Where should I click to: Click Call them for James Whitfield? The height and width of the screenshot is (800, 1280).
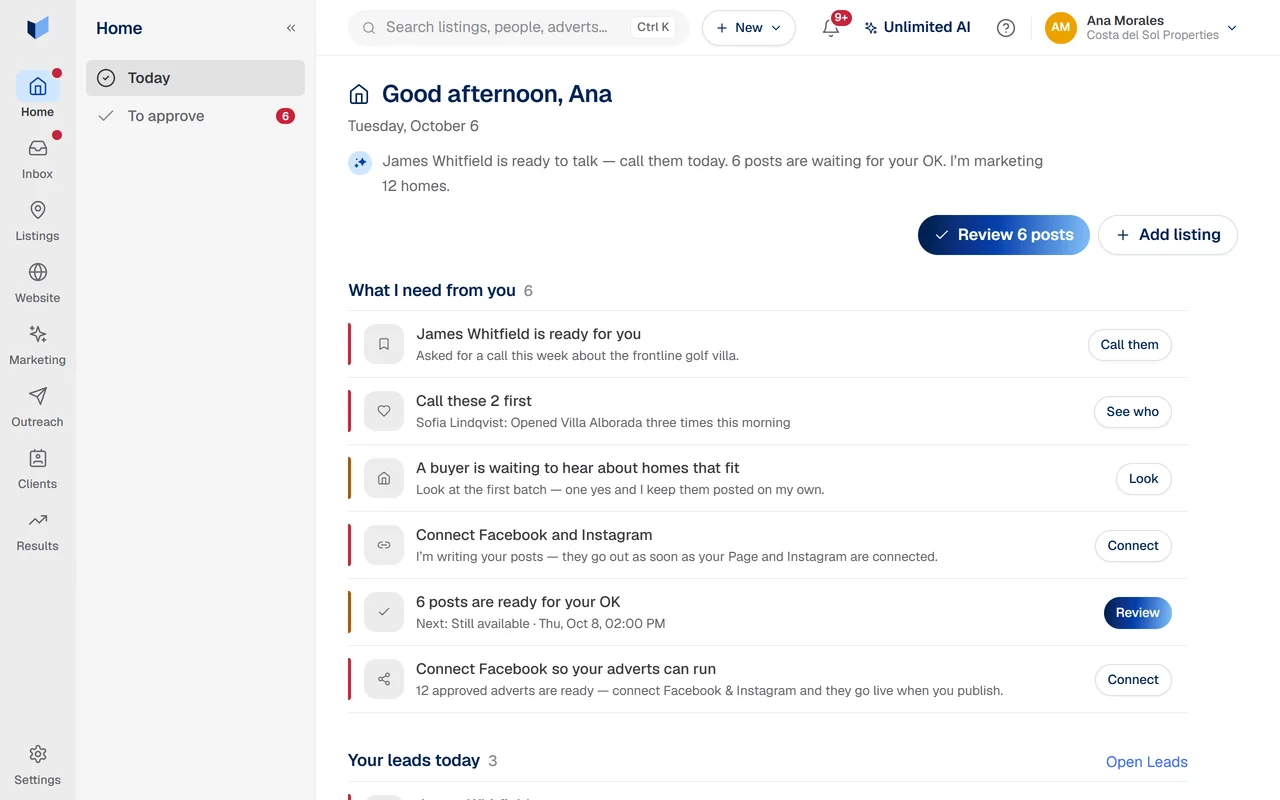point(1130,345)
